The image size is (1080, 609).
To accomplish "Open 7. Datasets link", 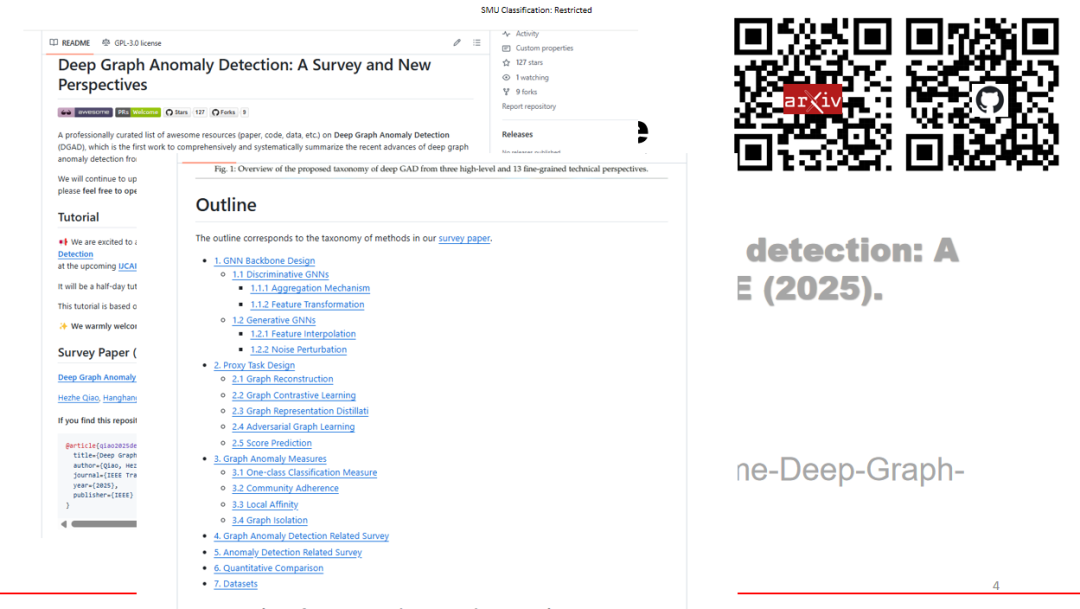I will 236,584.
